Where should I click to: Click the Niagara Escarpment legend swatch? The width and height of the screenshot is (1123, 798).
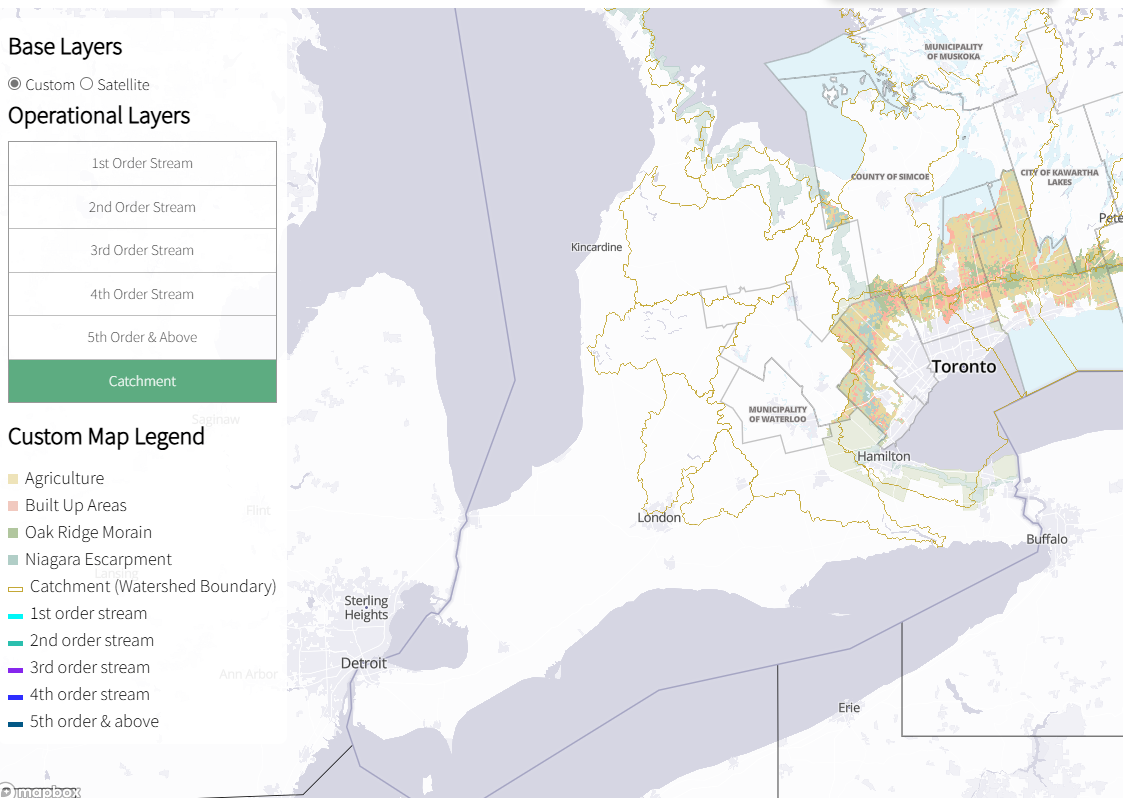[13, 560]
